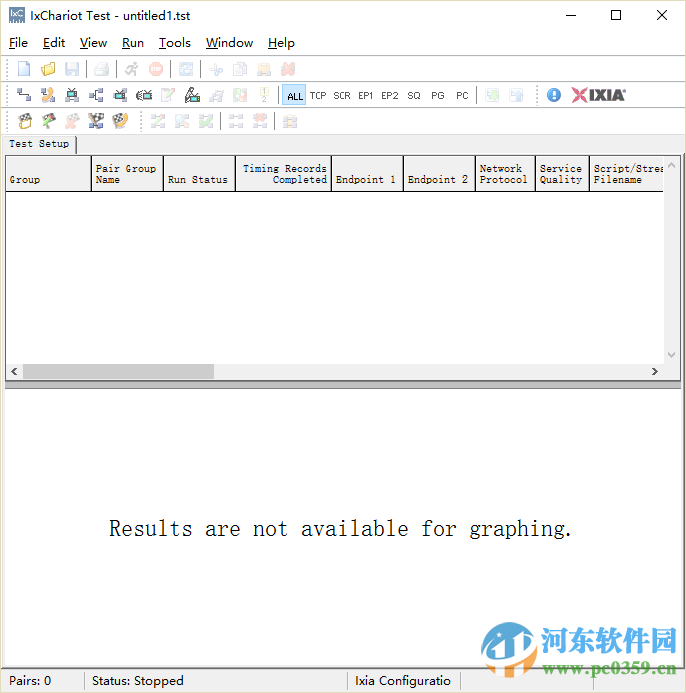The image size is (686, 693).
Task: Click the notepad with pencil edit icon
Action: pos(168,95)
